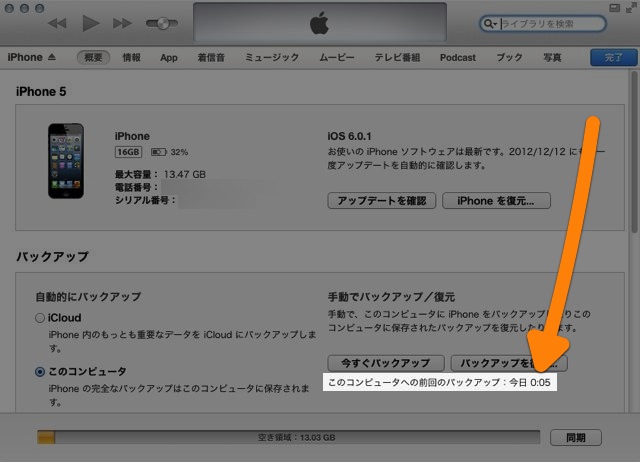Click the battery level icon
The height and width of the screenshot is (462, 640).
tap(159, 152)
